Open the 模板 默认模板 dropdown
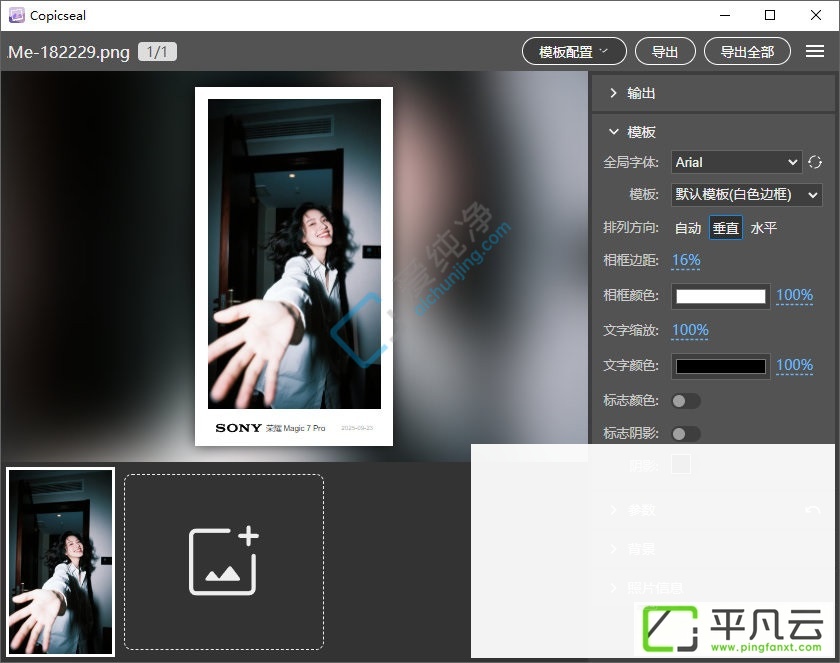This screenshot has height=663, width=840. [x=746, y=194]
